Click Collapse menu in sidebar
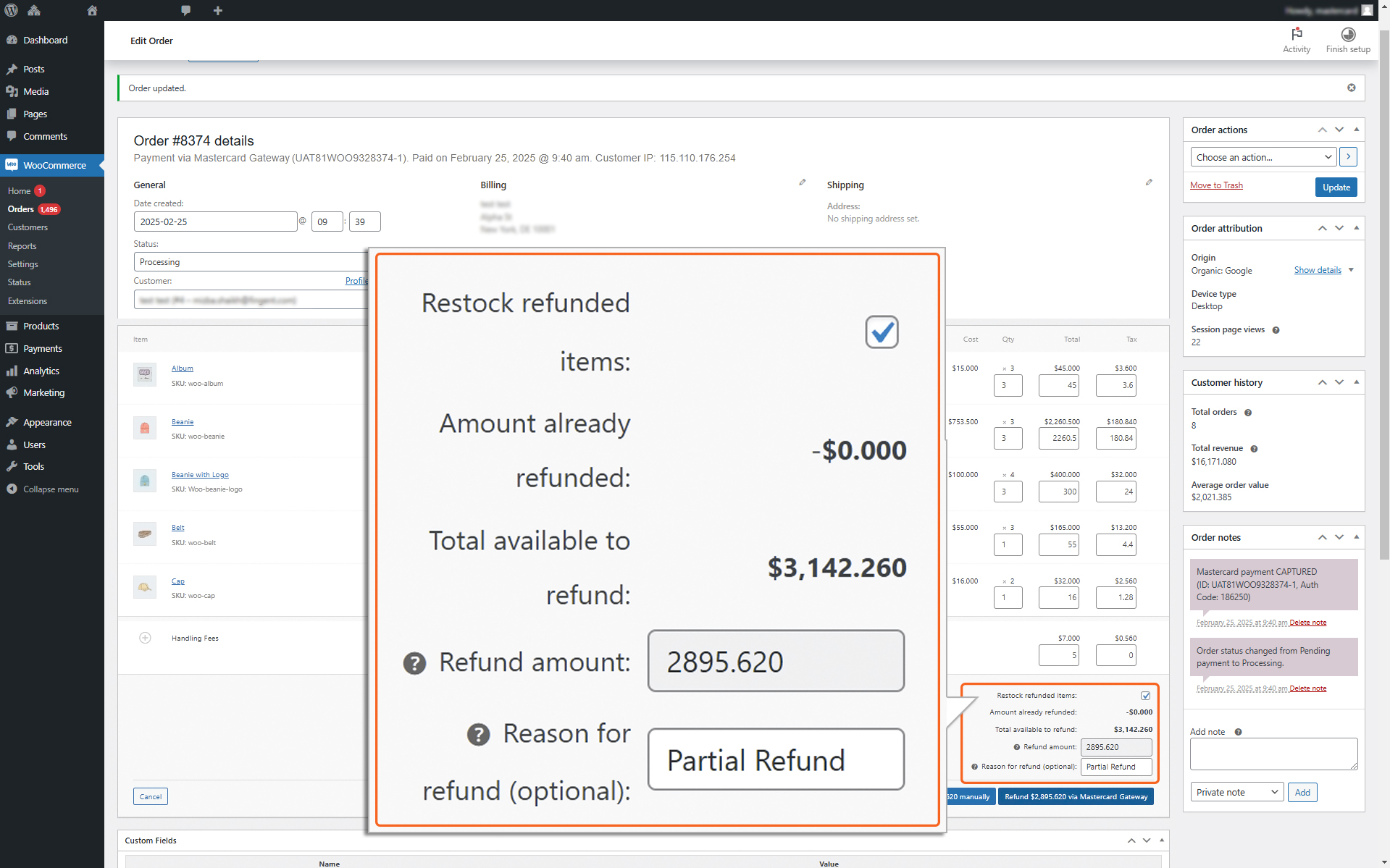1390x868 pixels. [52, 489]
